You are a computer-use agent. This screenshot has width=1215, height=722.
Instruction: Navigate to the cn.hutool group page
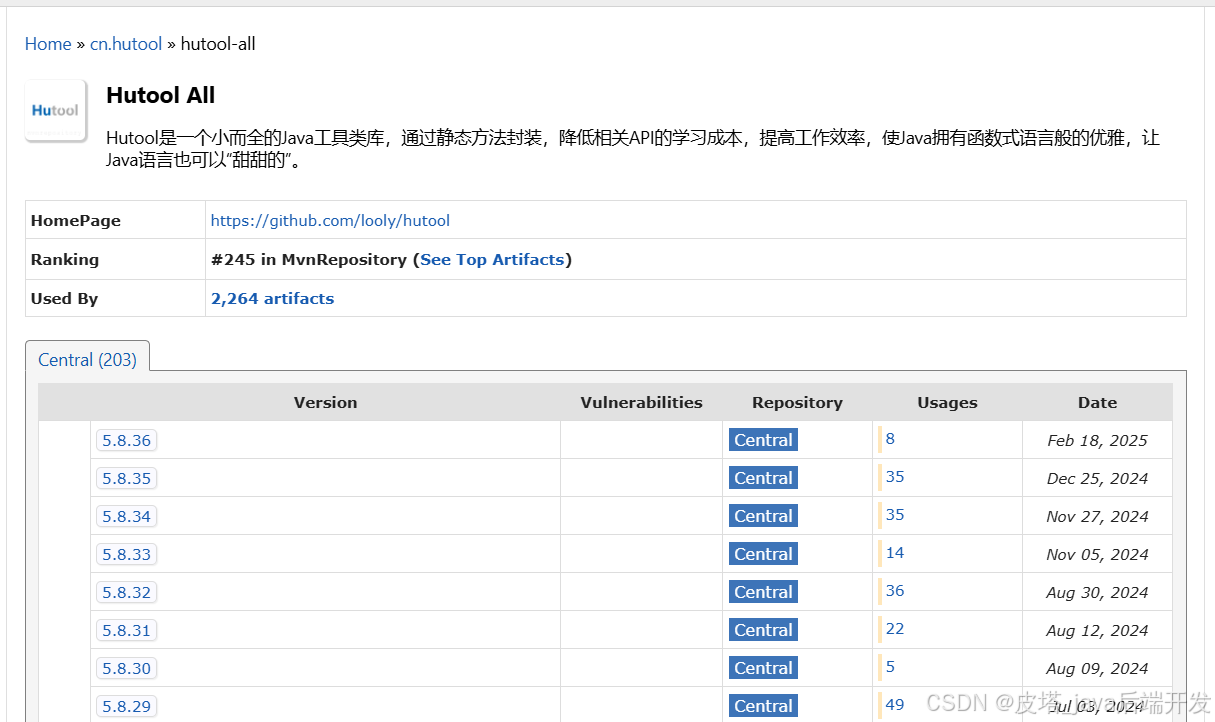(x=126, y=43)
